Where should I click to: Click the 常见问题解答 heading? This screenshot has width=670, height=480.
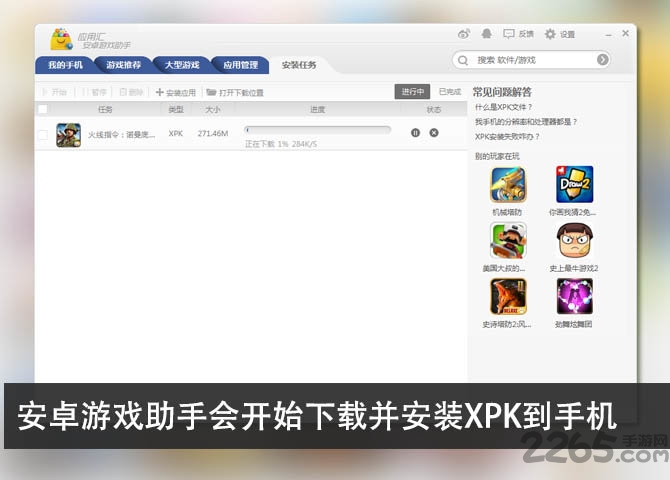[x=502, y=92]
